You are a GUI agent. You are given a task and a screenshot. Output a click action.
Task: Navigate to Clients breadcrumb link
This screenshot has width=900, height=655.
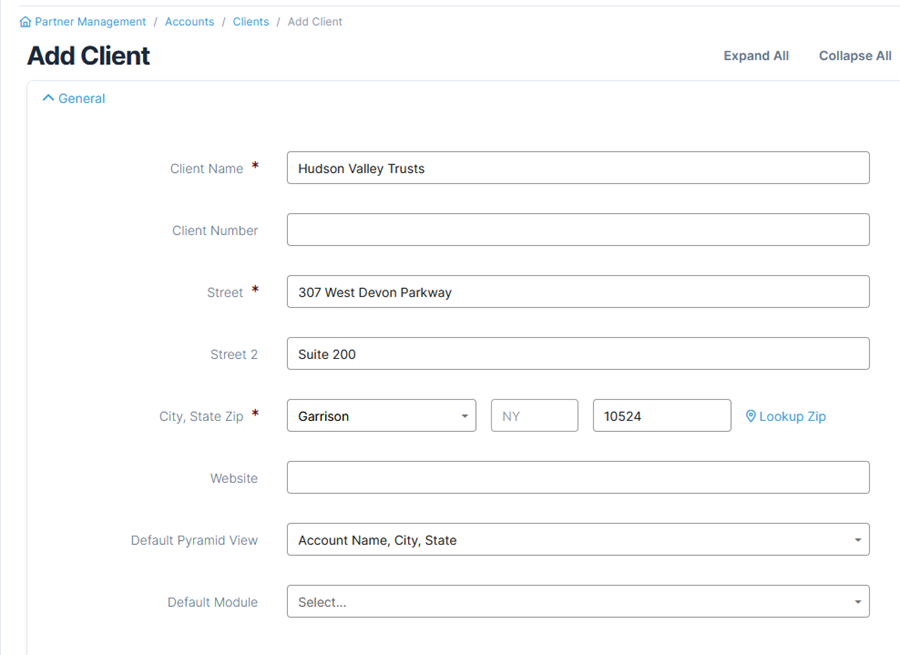251,22
